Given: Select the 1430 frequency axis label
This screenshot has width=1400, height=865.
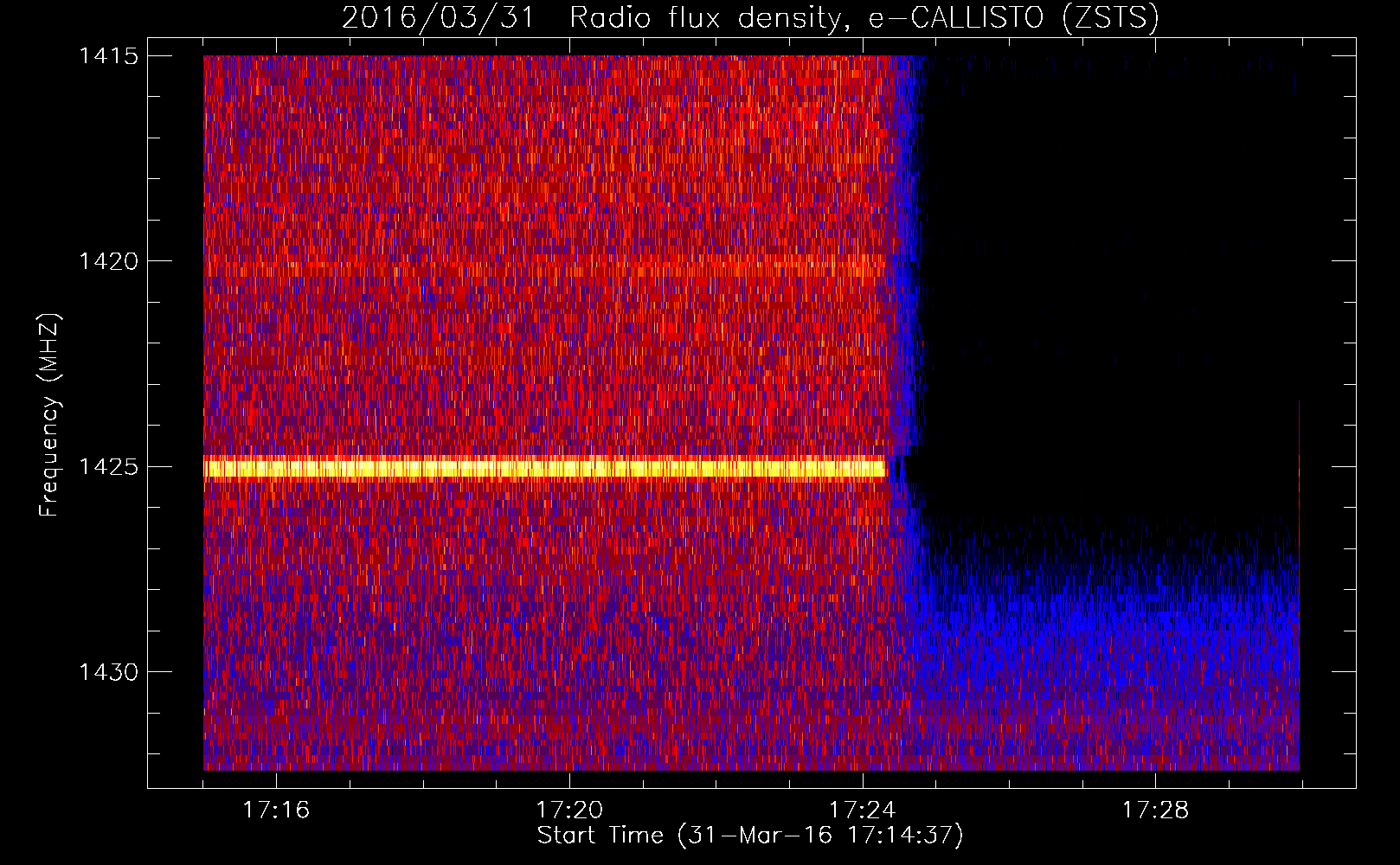Looking at the screenshot, I should pyautogui.click(x=108, y=672).
